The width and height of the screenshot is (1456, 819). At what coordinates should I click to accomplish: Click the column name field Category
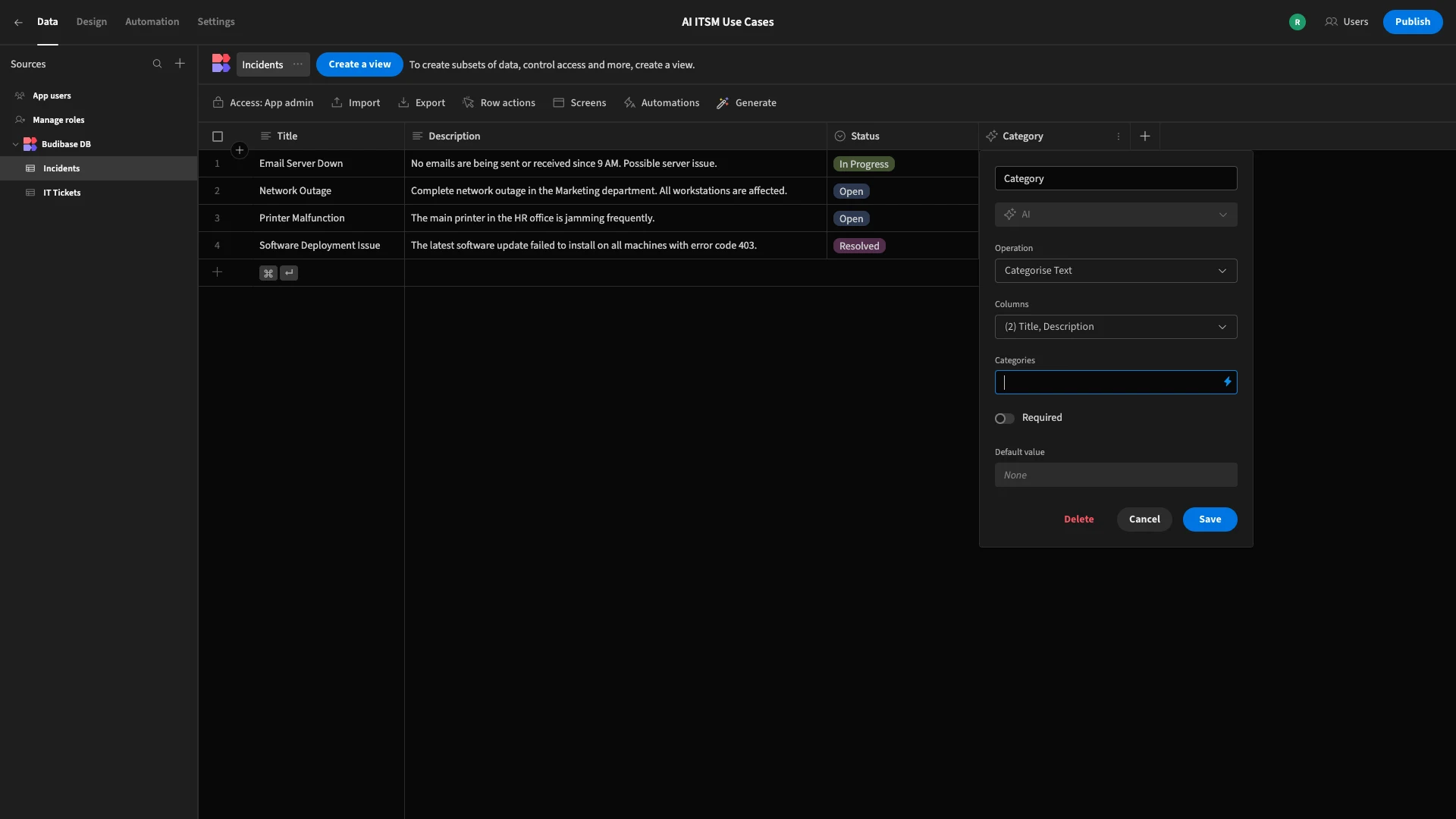tap(1116, 178)
